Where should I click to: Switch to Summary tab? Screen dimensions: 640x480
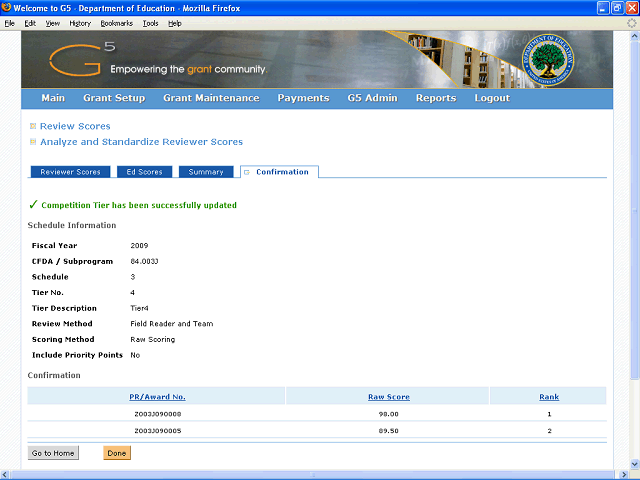tap(206, 172)
